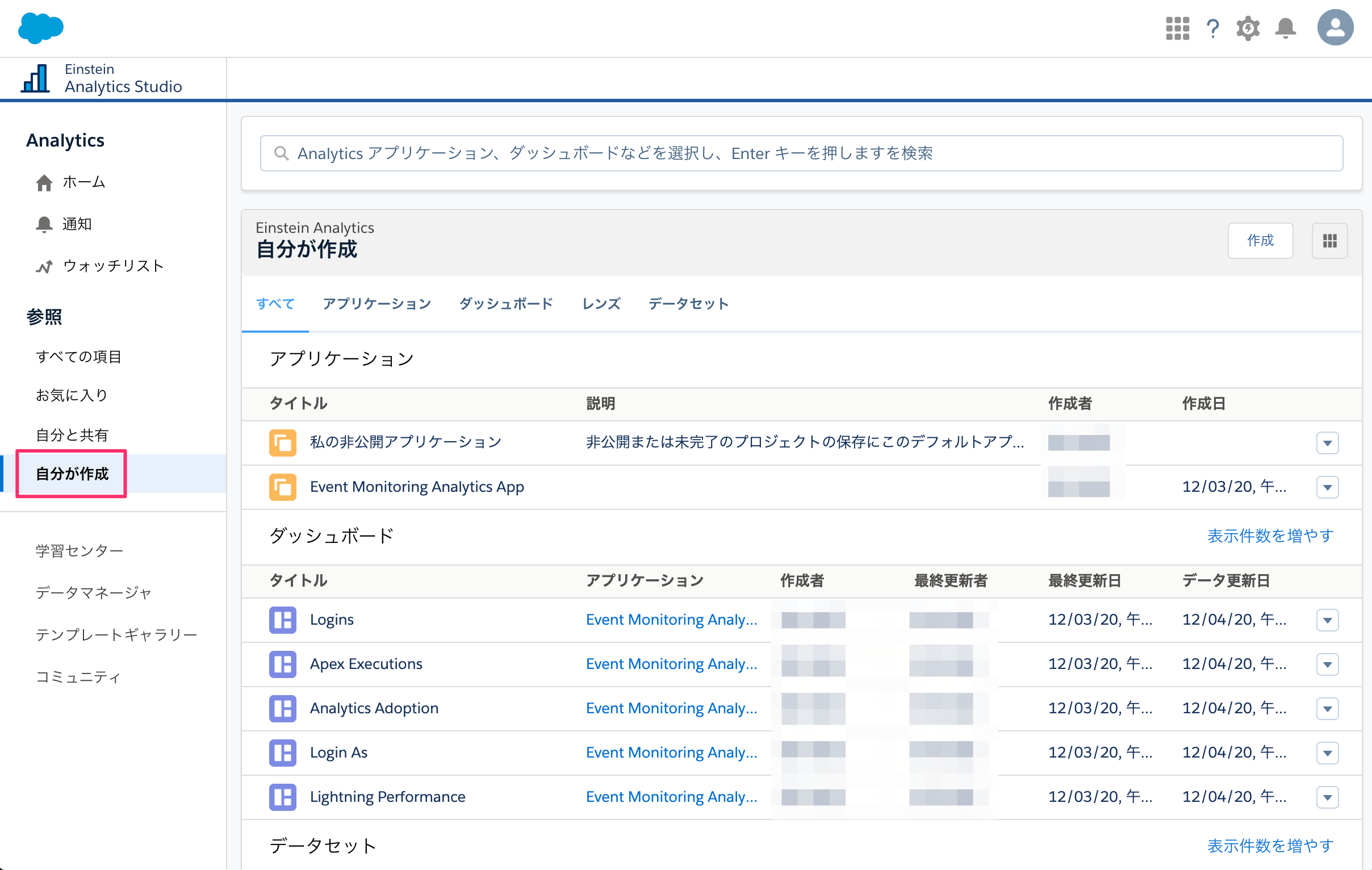
Task: Open 学習センター link
Action: pos(79,551)
